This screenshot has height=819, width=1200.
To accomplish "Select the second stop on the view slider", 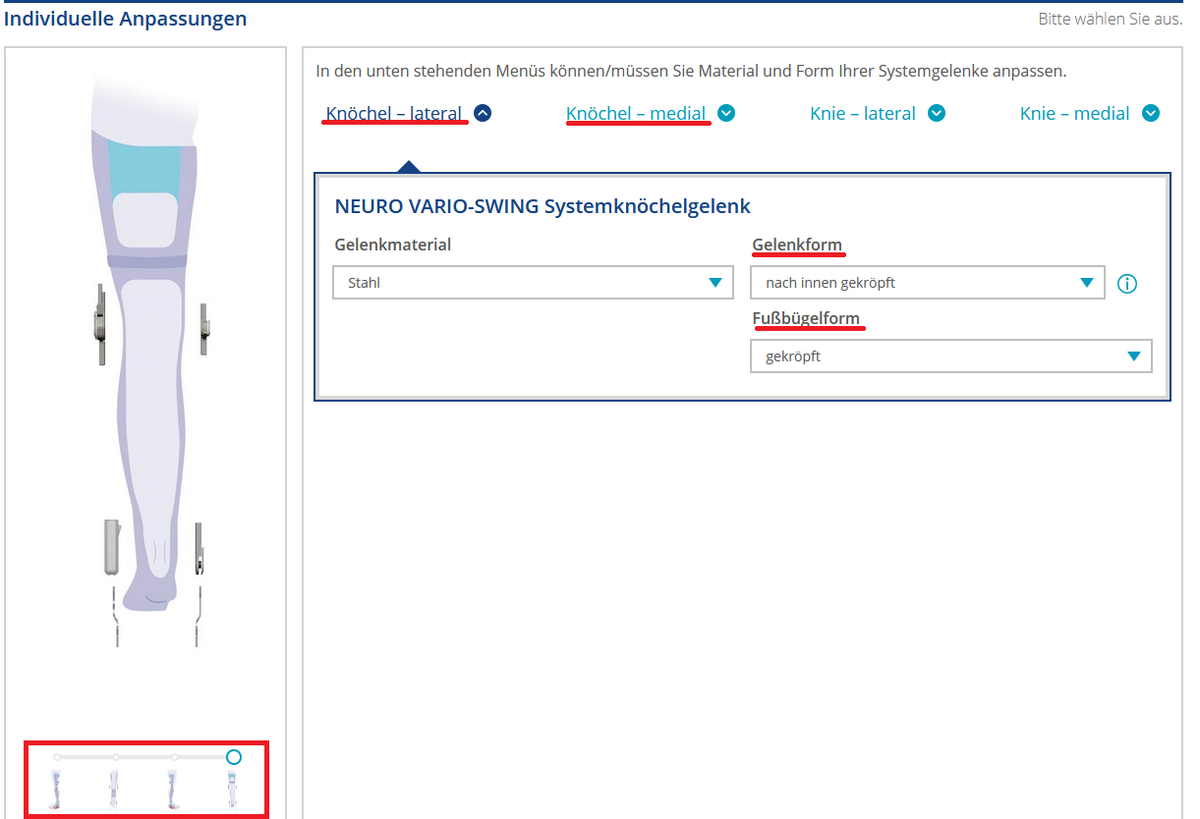I will pos(116,757).
